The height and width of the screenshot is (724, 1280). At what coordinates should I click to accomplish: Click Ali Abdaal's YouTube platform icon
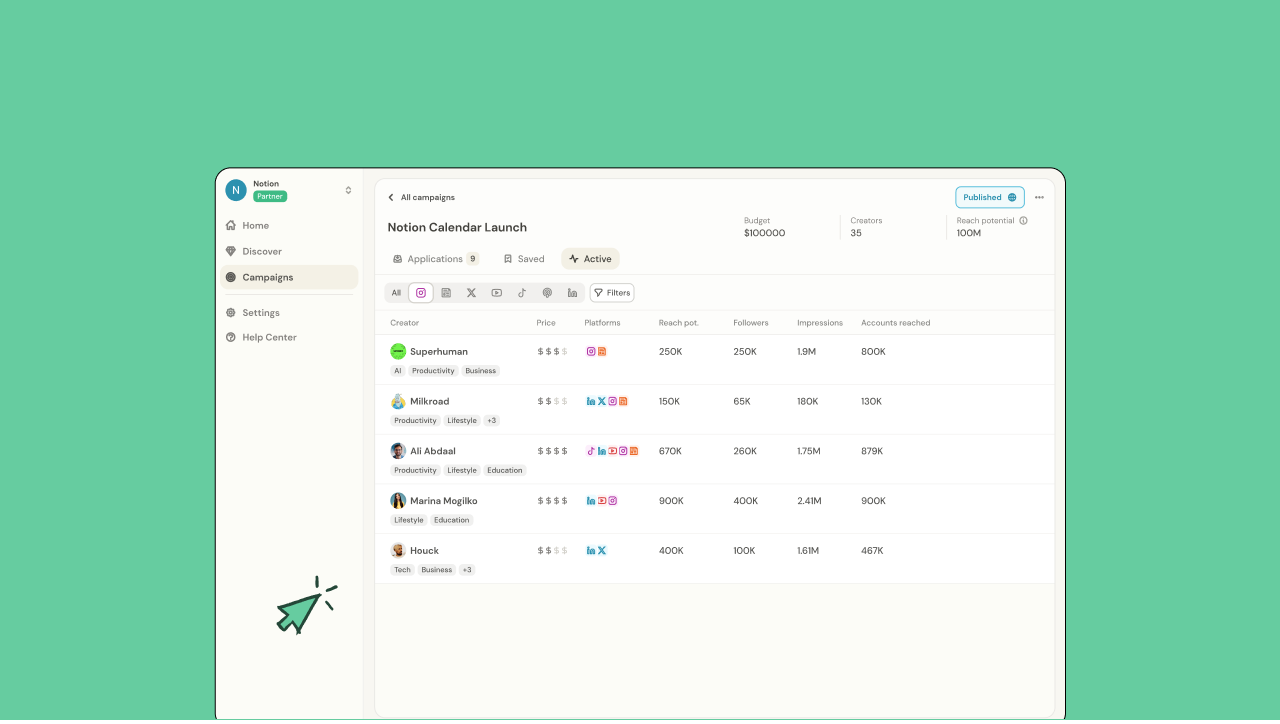pyautogui.click(x=612, y=451)
